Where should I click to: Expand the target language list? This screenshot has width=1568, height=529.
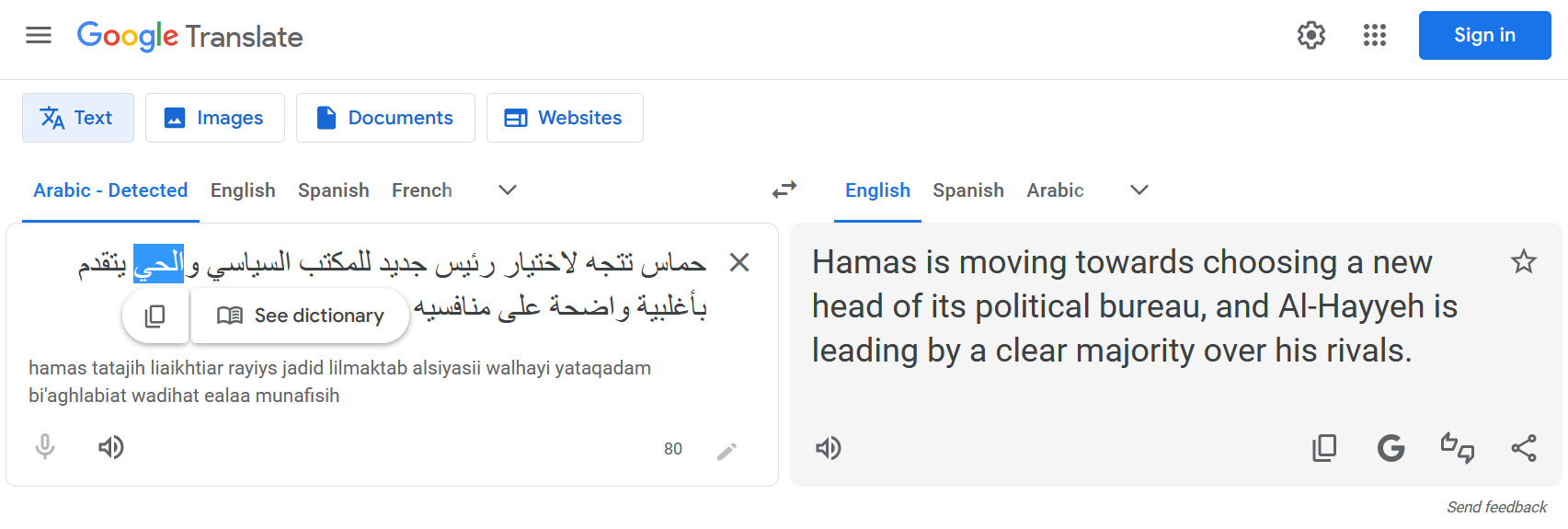click(1139, 190)
